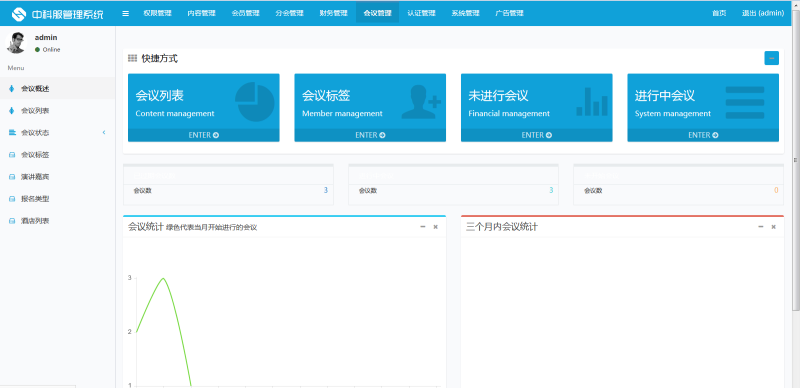Viewport: 800px width, 388px height.
Task: Toggle the hamburger sidebar menu icon
Action: tap(126, 13)
